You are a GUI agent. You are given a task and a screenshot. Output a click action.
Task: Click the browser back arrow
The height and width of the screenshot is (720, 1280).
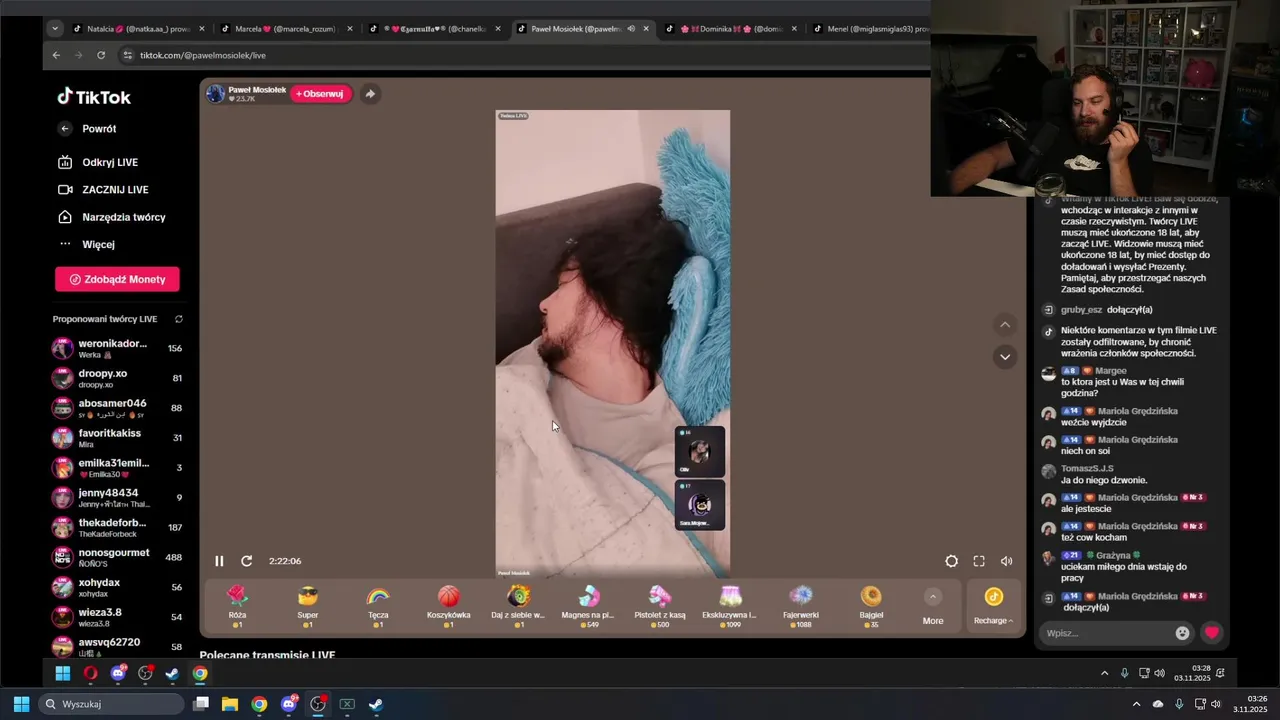[x=56, y=55]
